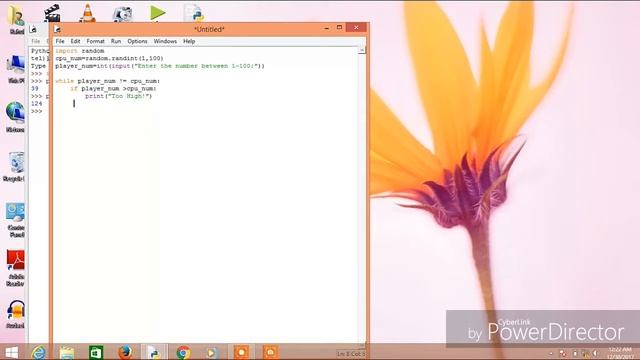Click the 'player_num=int(input(' line
This screenshot has width=640, height=360.
tap(160, 66)
